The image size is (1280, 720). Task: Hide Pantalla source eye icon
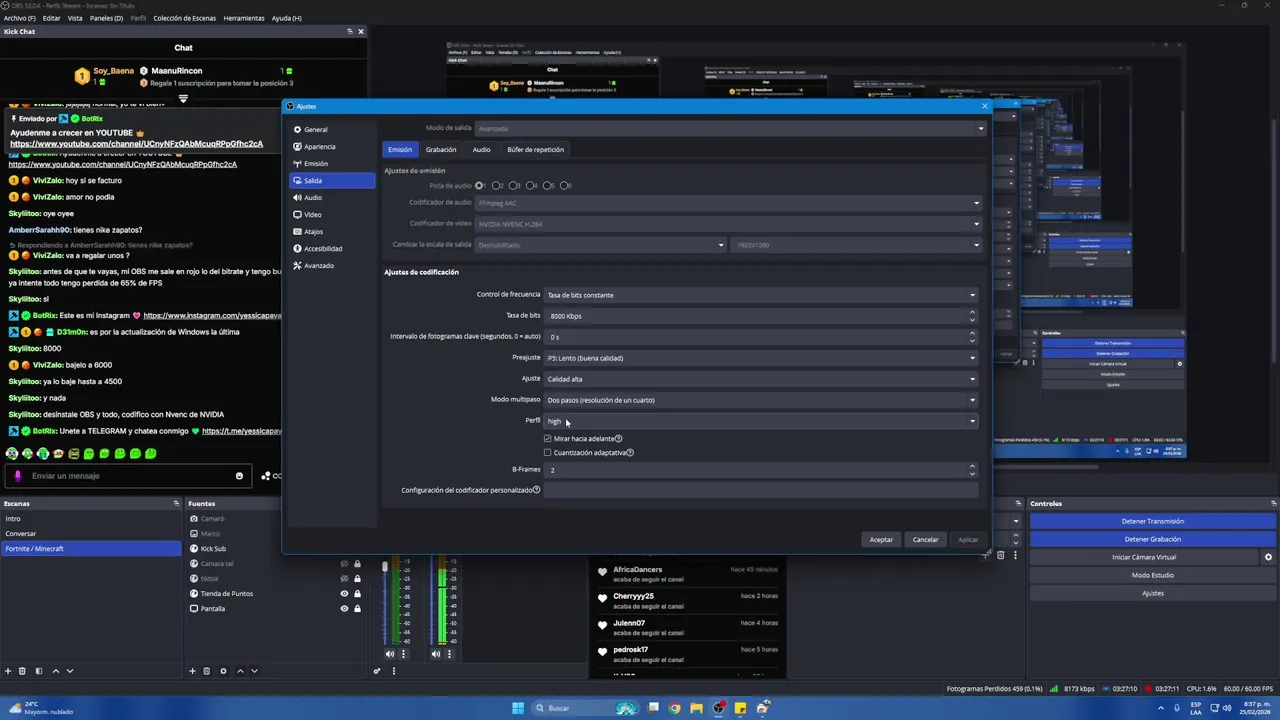(344, 609)
